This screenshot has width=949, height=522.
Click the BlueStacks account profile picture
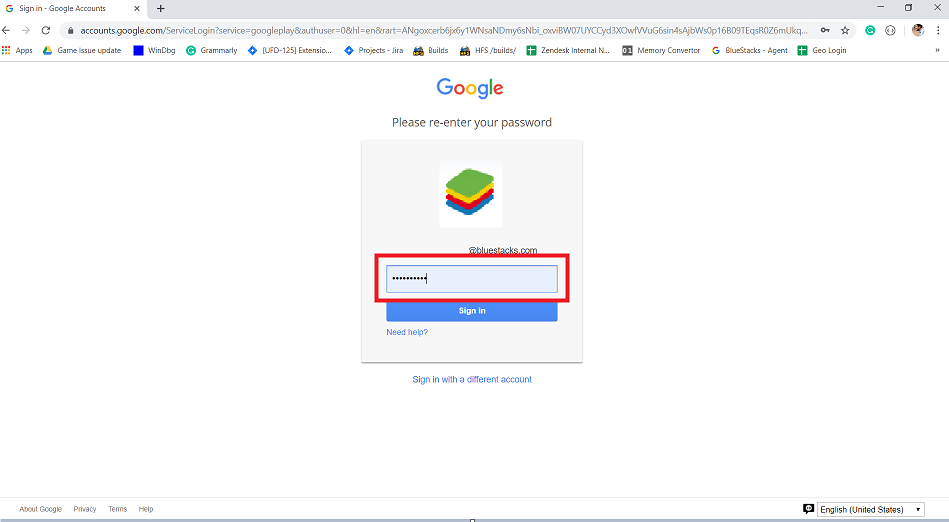pos(471,195)
